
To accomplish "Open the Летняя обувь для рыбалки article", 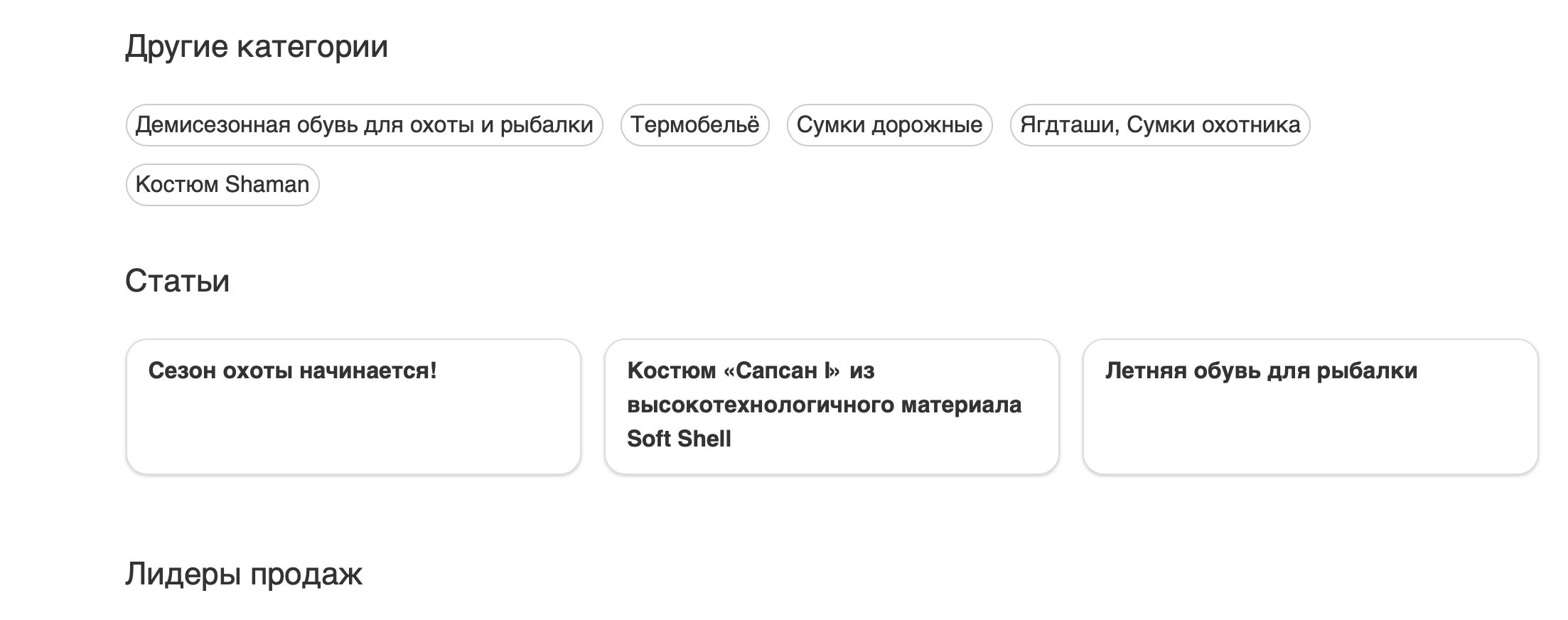I will click(x=1261, y=371).
